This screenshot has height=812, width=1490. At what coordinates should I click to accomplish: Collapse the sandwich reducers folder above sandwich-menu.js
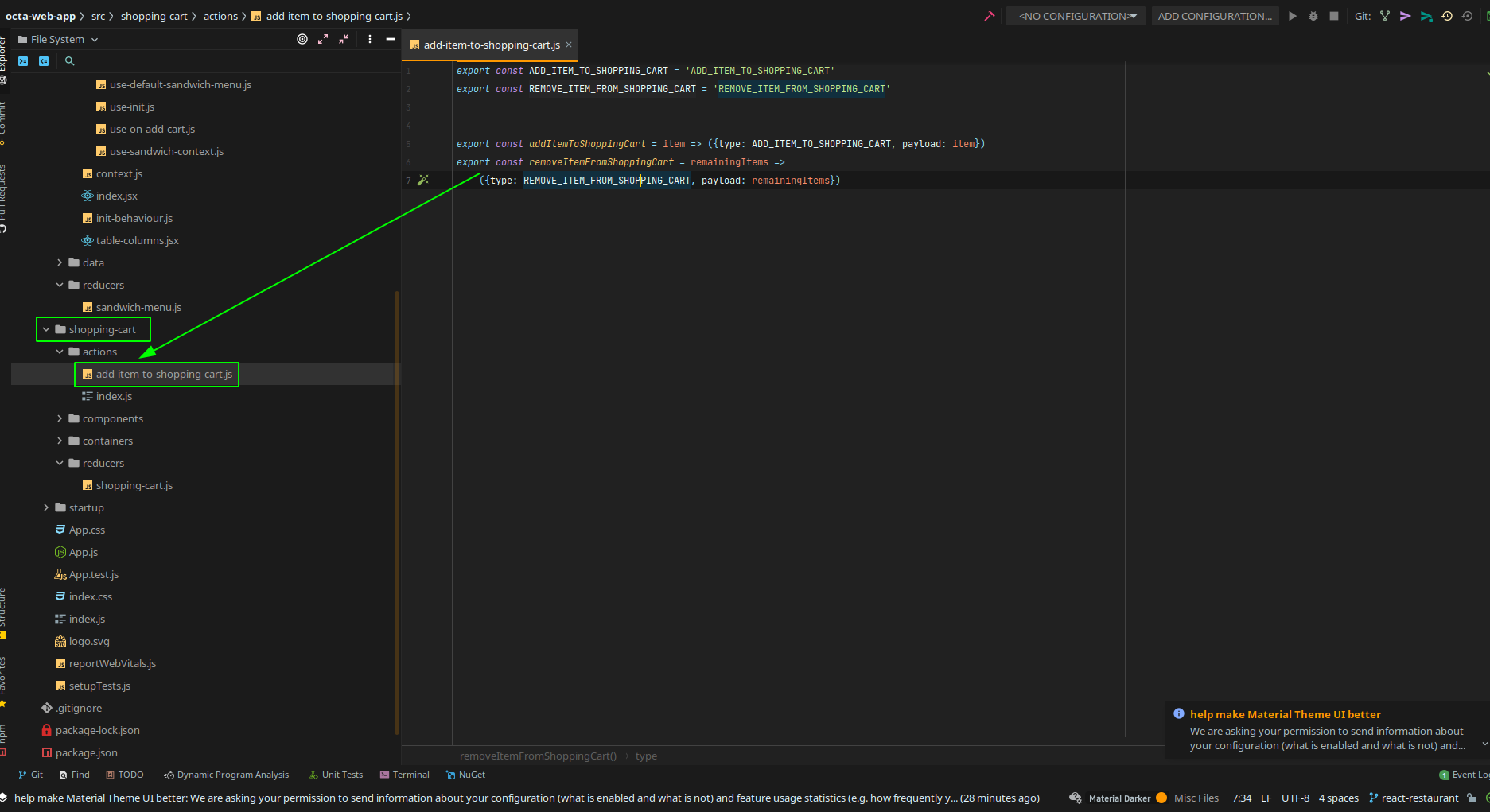(60, 285)
